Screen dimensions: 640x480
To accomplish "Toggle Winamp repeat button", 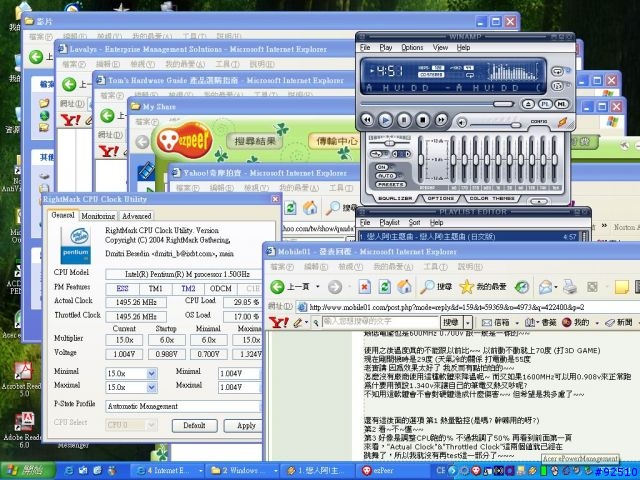I will 558,71.
